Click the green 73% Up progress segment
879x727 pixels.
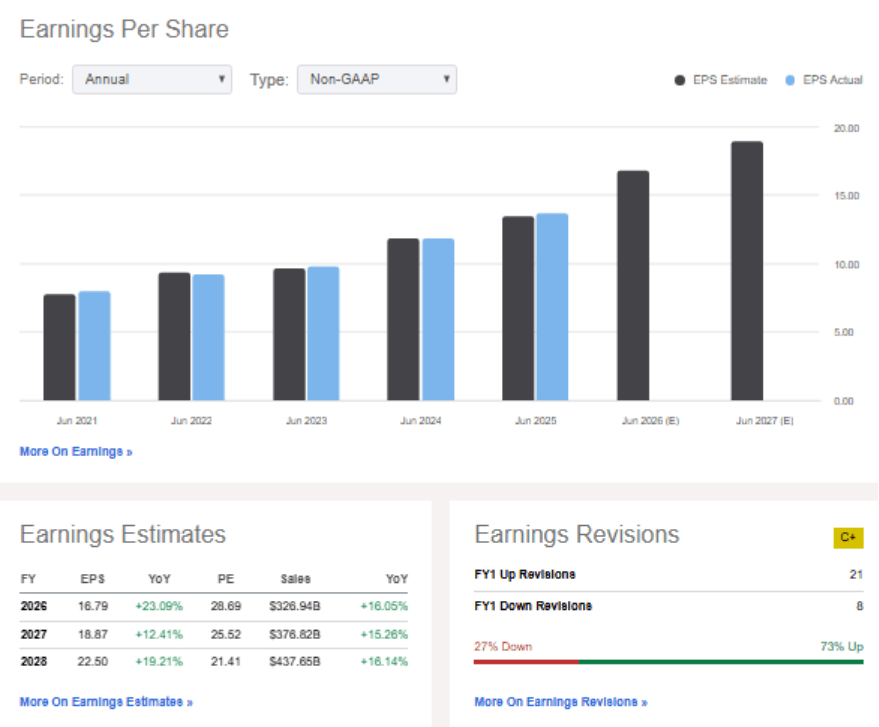pos(720,661)
